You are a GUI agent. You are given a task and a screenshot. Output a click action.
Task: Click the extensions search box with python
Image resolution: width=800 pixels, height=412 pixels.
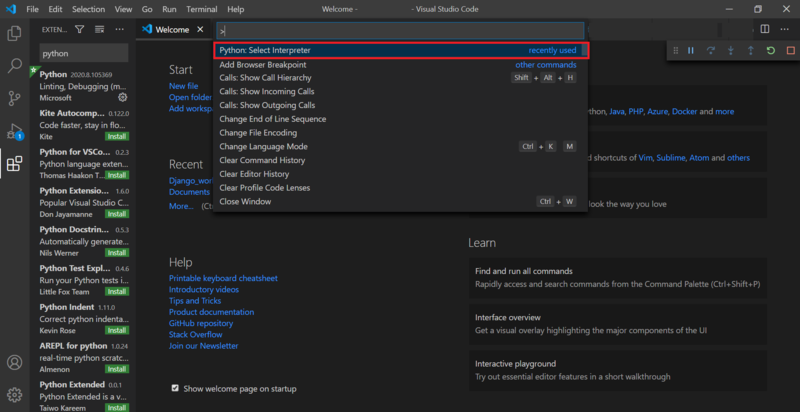click(x=84, y=53)
